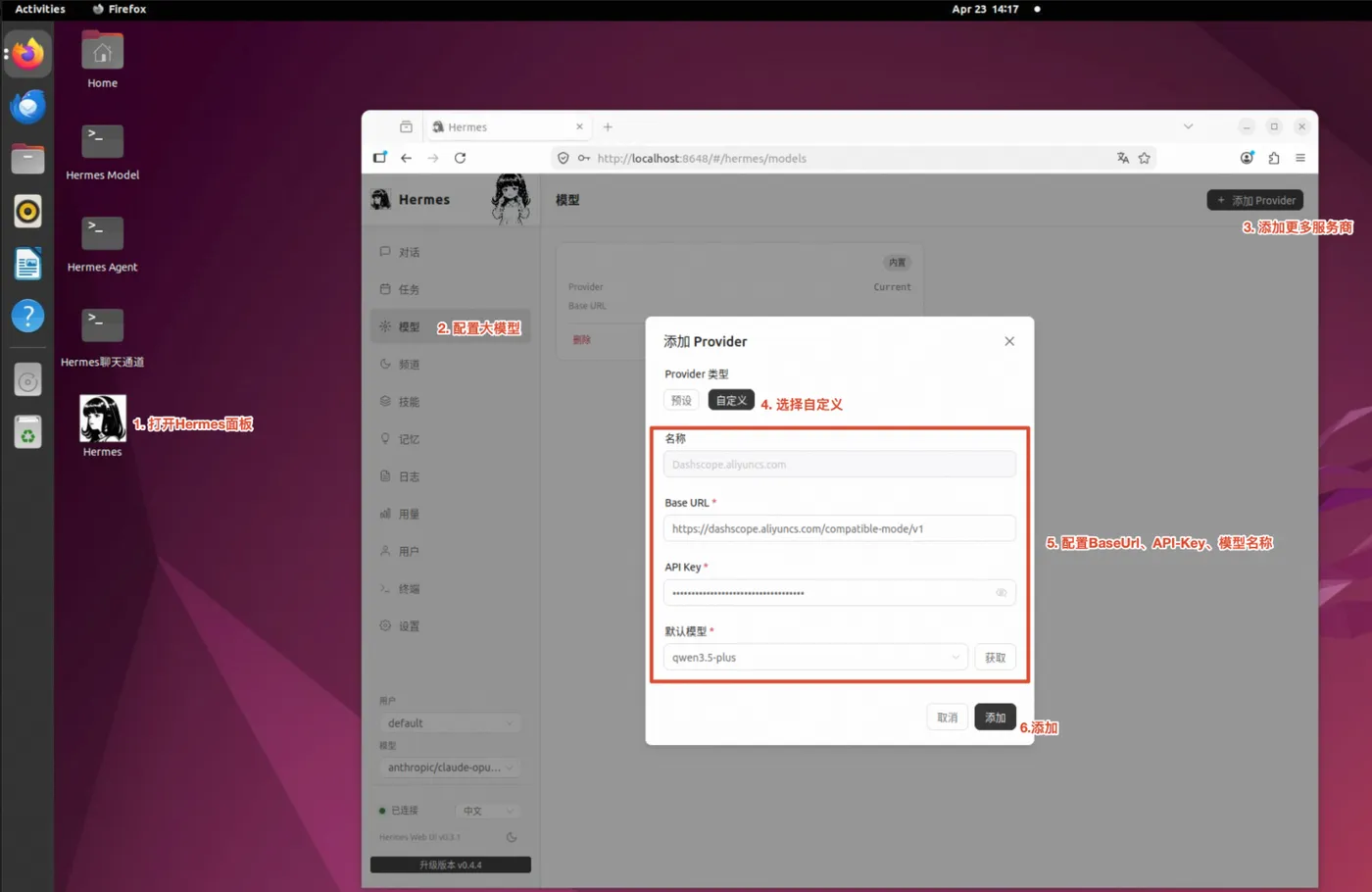1372x892 pixels.
Task: Go back in the Firefox toolbar
Action: [x=406, y=158]
